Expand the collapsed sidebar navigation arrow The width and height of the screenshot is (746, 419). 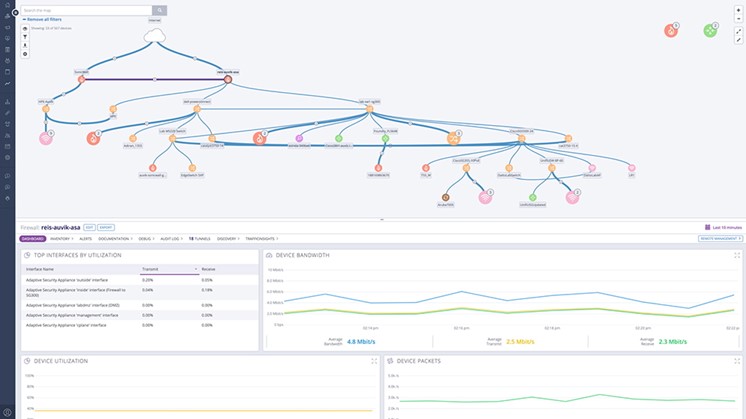click(x=15, y=12)
